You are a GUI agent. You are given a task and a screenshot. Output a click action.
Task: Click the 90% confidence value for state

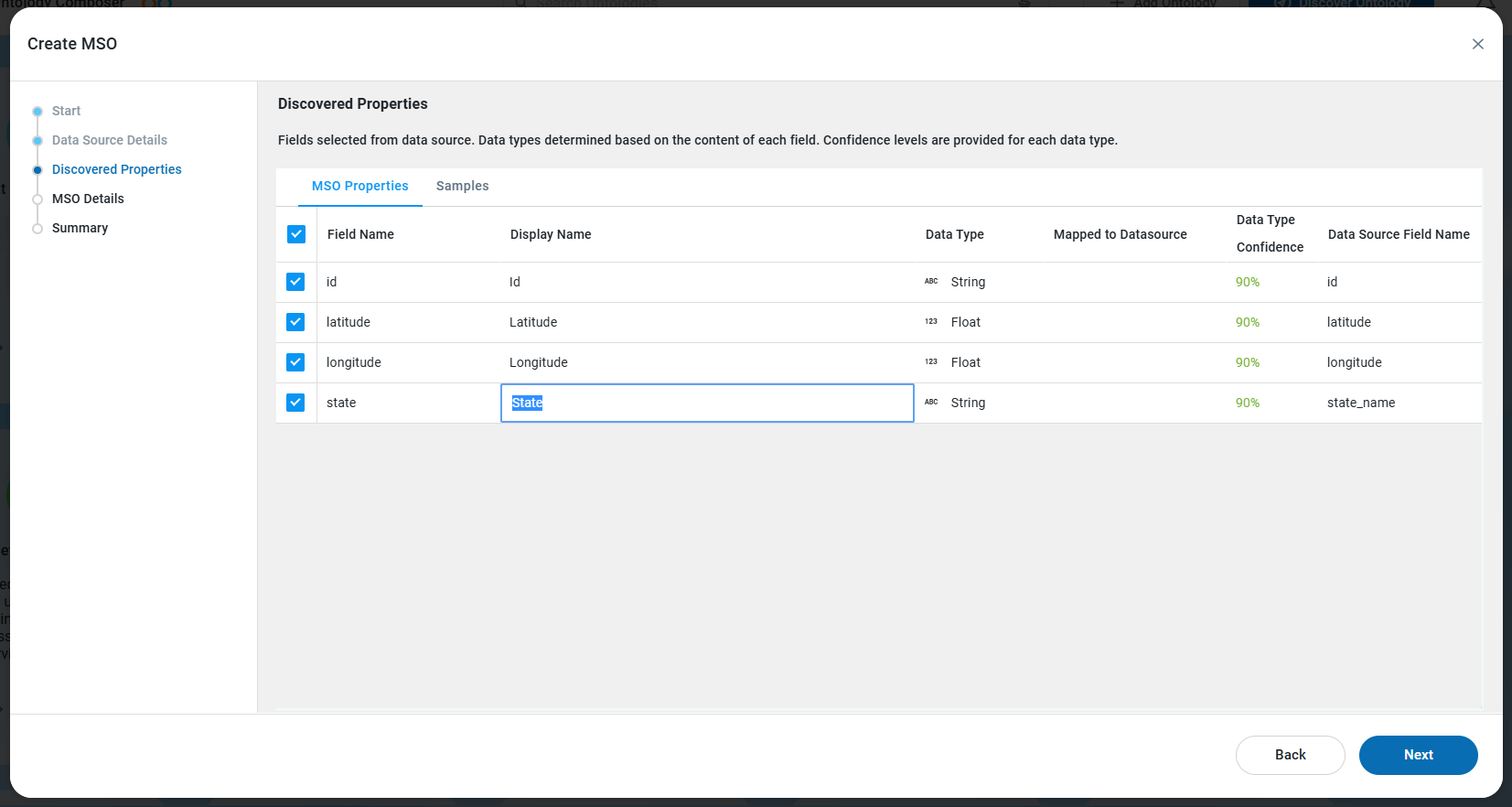tap(1248, 403)
